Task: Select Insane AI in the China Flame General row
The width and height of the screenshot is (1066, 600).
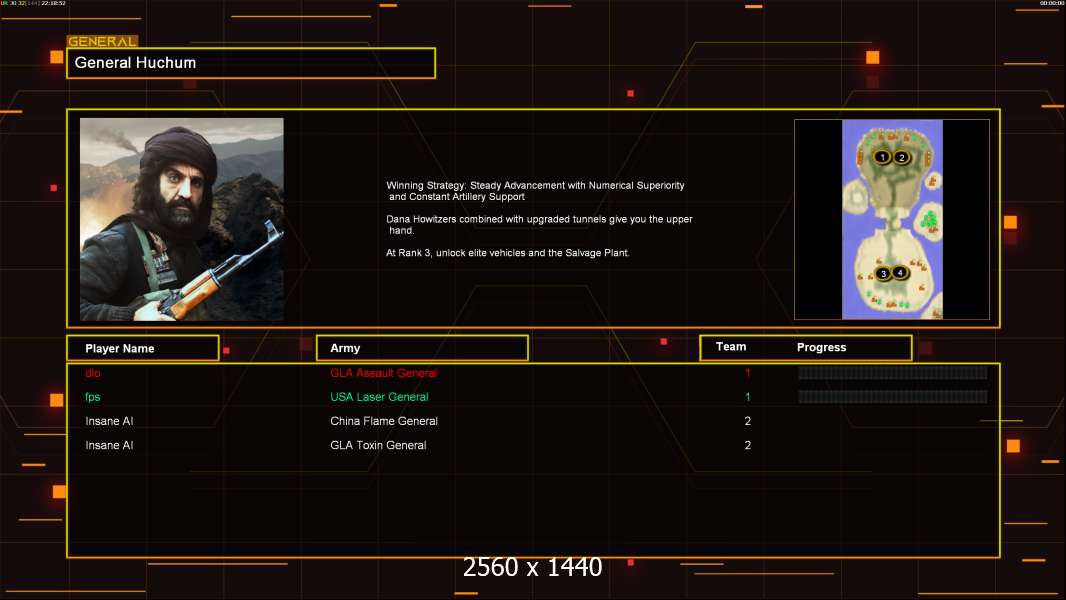Action: pyautogui.click(x=109, y=421)
